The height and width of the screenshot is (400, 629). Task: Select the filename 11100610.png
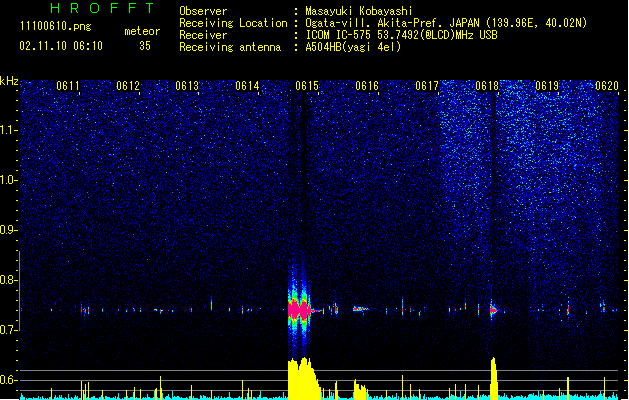pyautogui.click(x=56, y=26)
